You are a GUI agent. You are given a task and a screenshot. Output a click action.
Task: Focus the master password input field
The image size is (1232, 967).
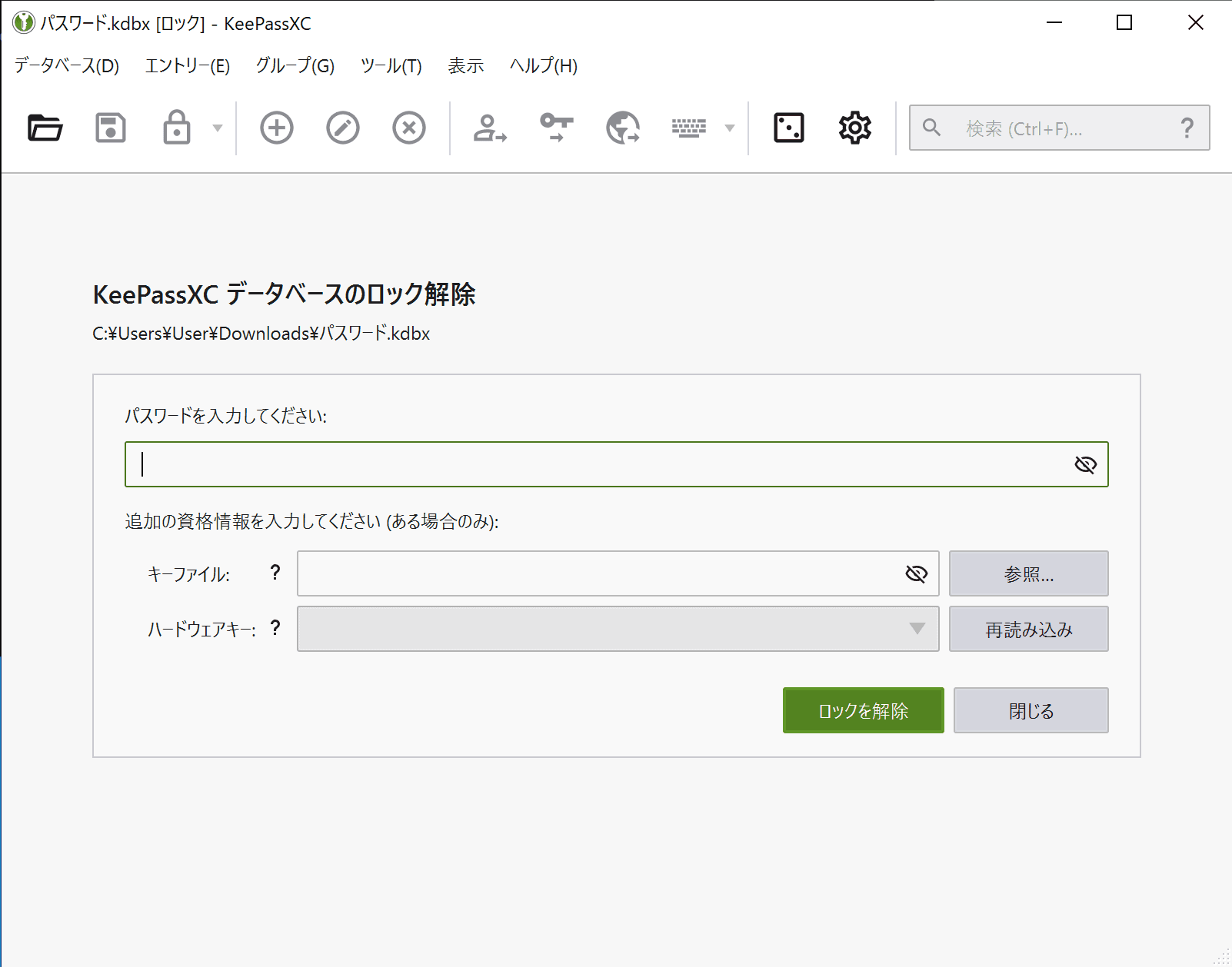point(617,464)
